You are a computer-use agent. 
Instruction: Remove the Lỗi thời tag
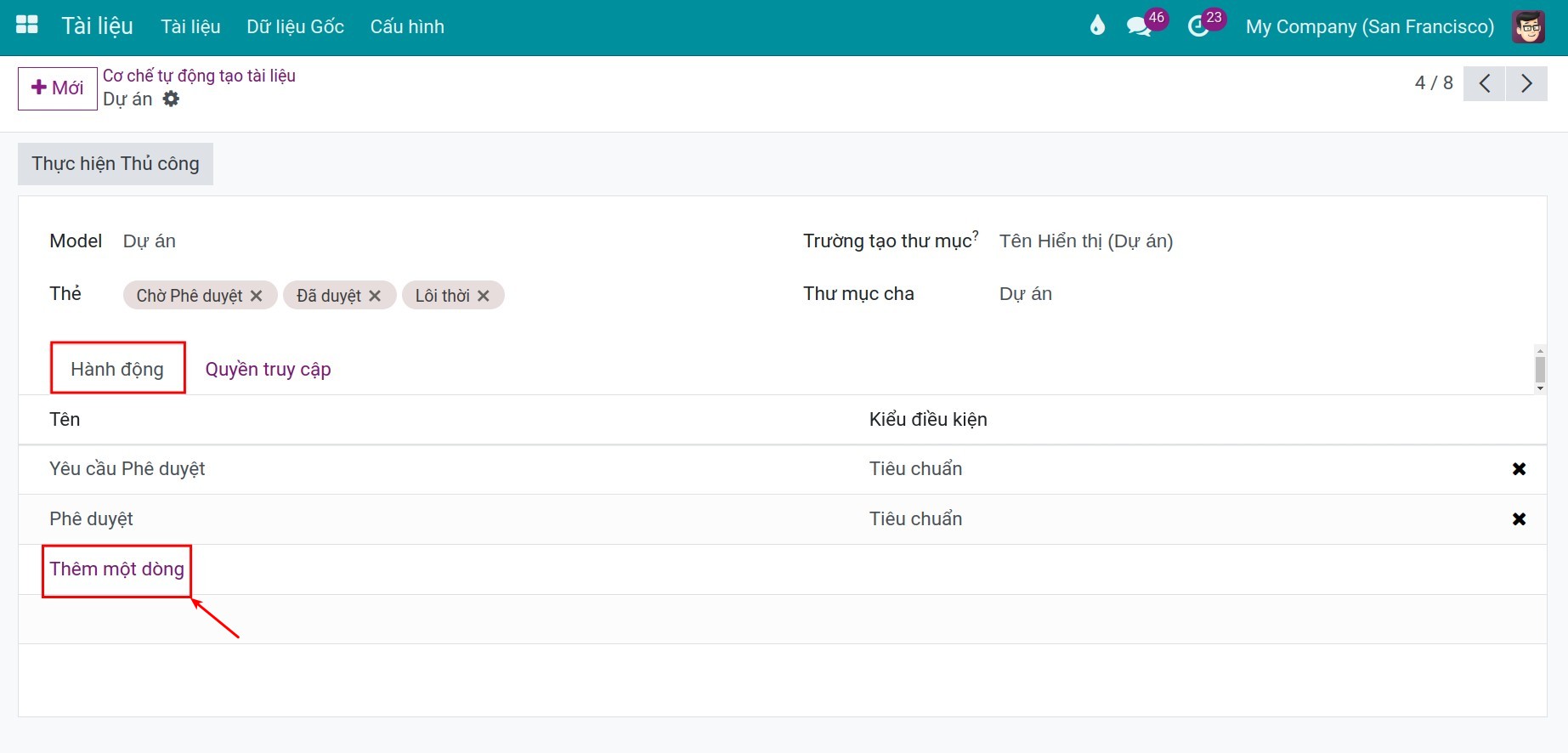click(484, 296)
